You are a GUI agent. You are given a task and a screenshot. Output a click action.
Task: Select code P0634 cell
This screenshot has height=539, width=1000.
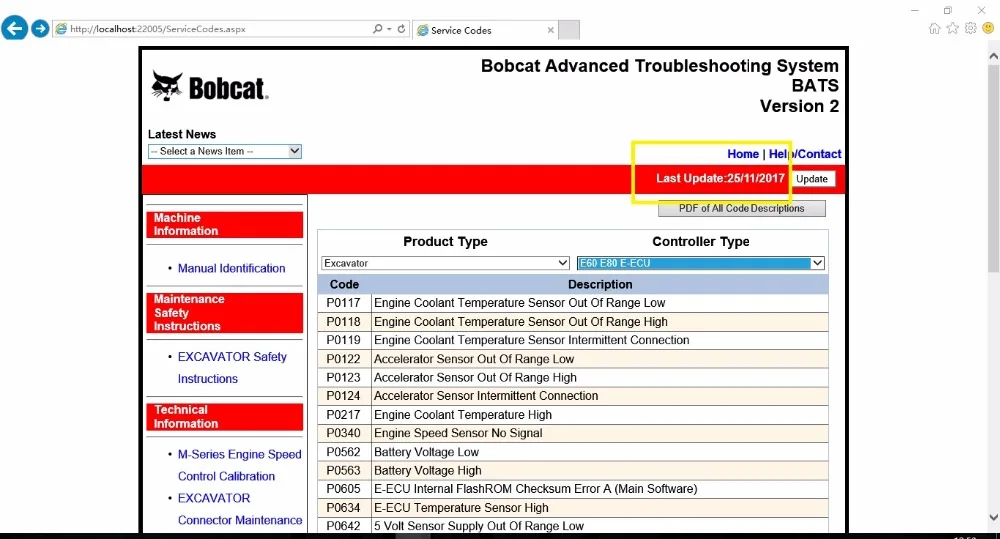(x=344, y=508)
